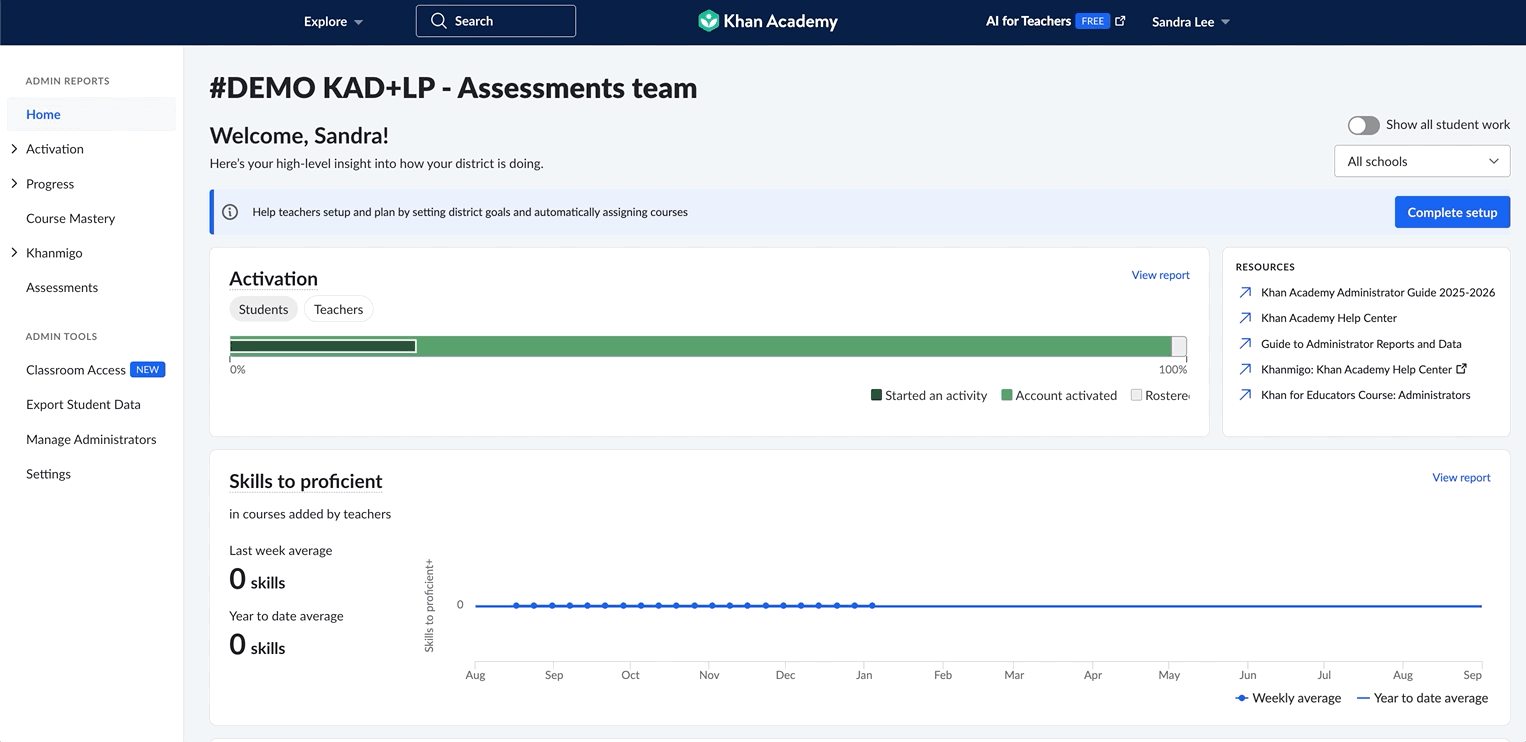The image size is (1526, 742).
Task: Open the All schools dropdown
Action: (1422, 161)
